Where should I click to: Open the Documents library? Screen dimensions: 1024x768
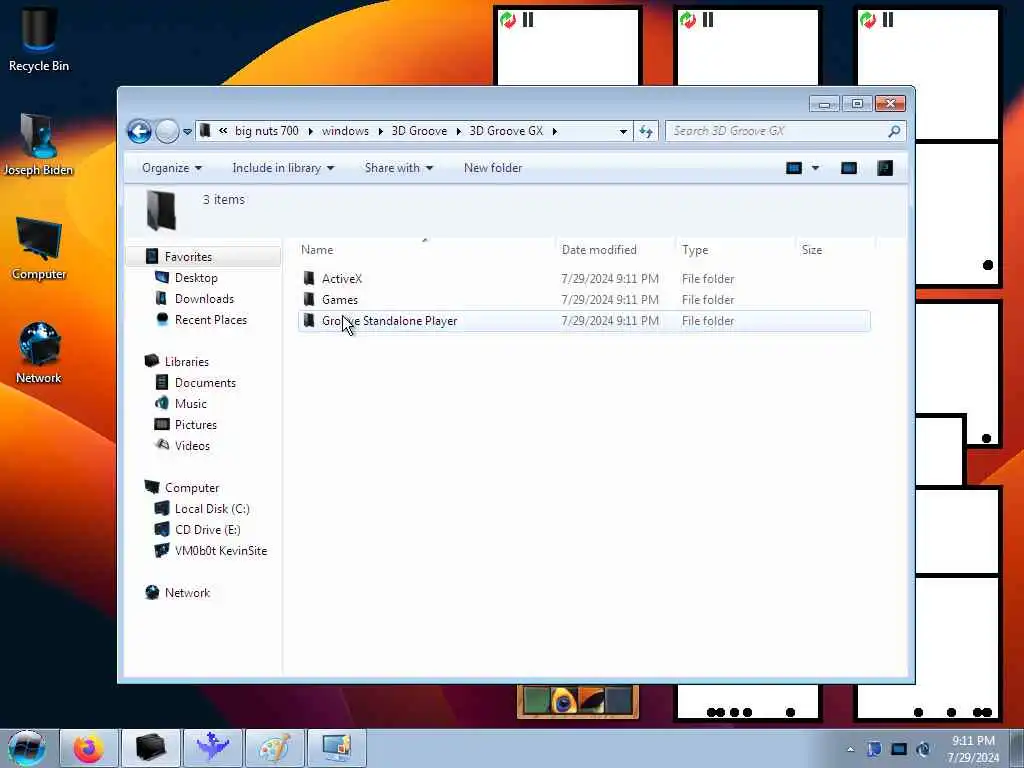(205, 383)
